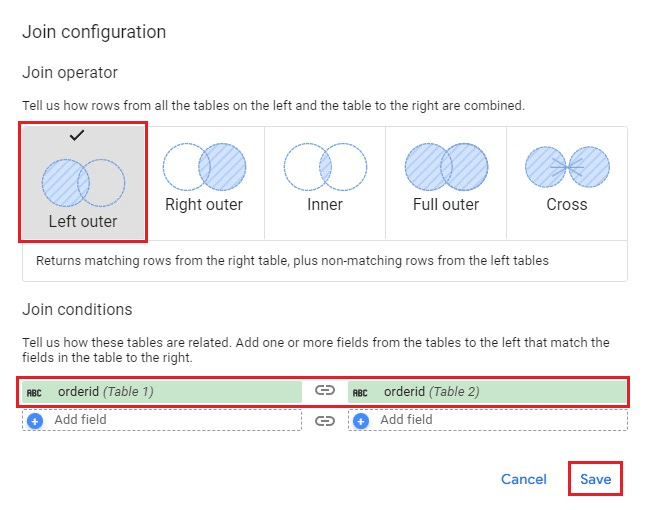Viewport: 650px width, 510px height.
Task: Click the plus icon for right Add field
Action: (361, 421)
